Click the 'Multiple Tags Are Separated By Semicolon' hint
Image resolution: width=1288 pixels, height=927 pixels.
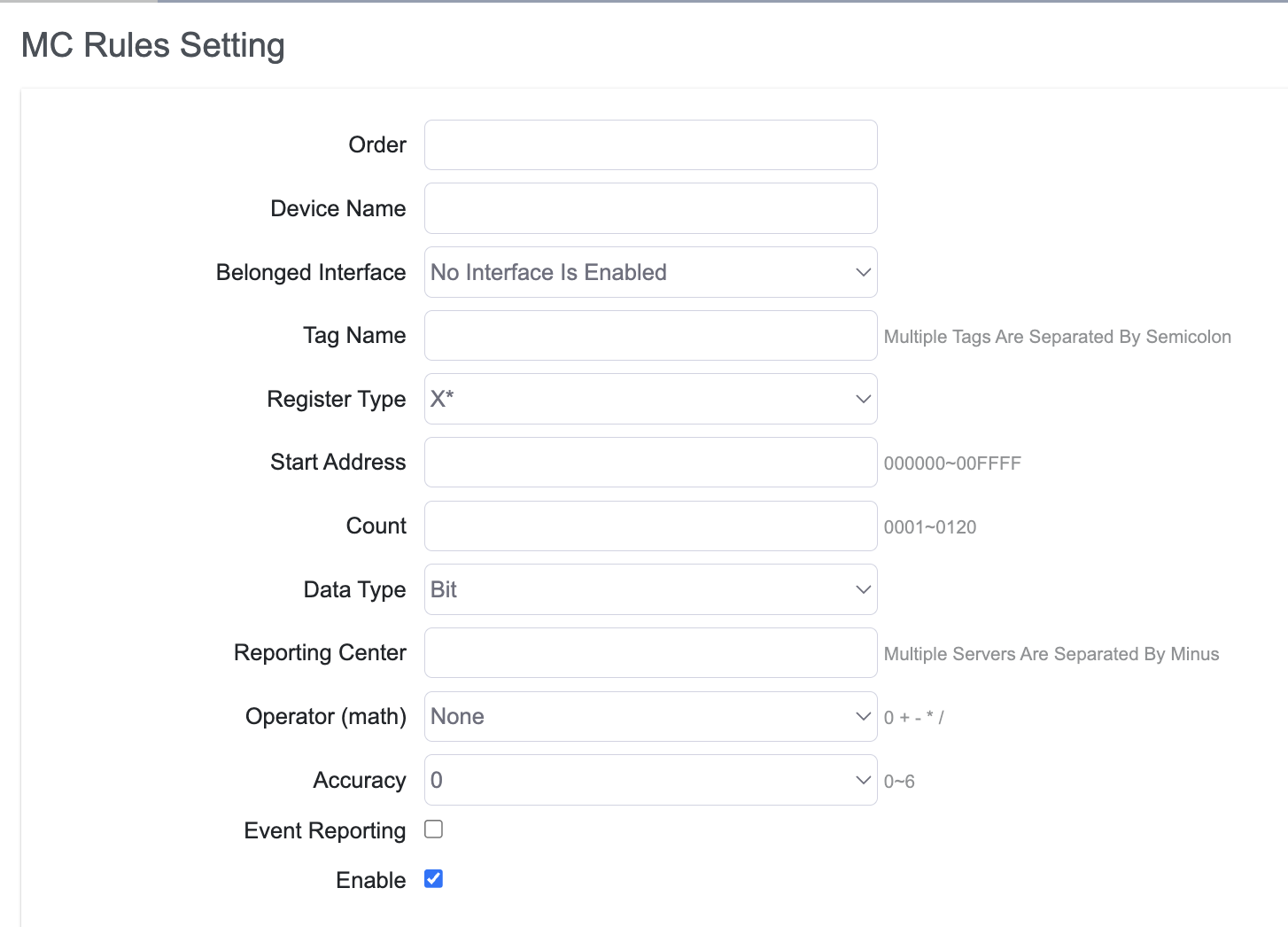pyautogui.click(x=1058, y=337)
